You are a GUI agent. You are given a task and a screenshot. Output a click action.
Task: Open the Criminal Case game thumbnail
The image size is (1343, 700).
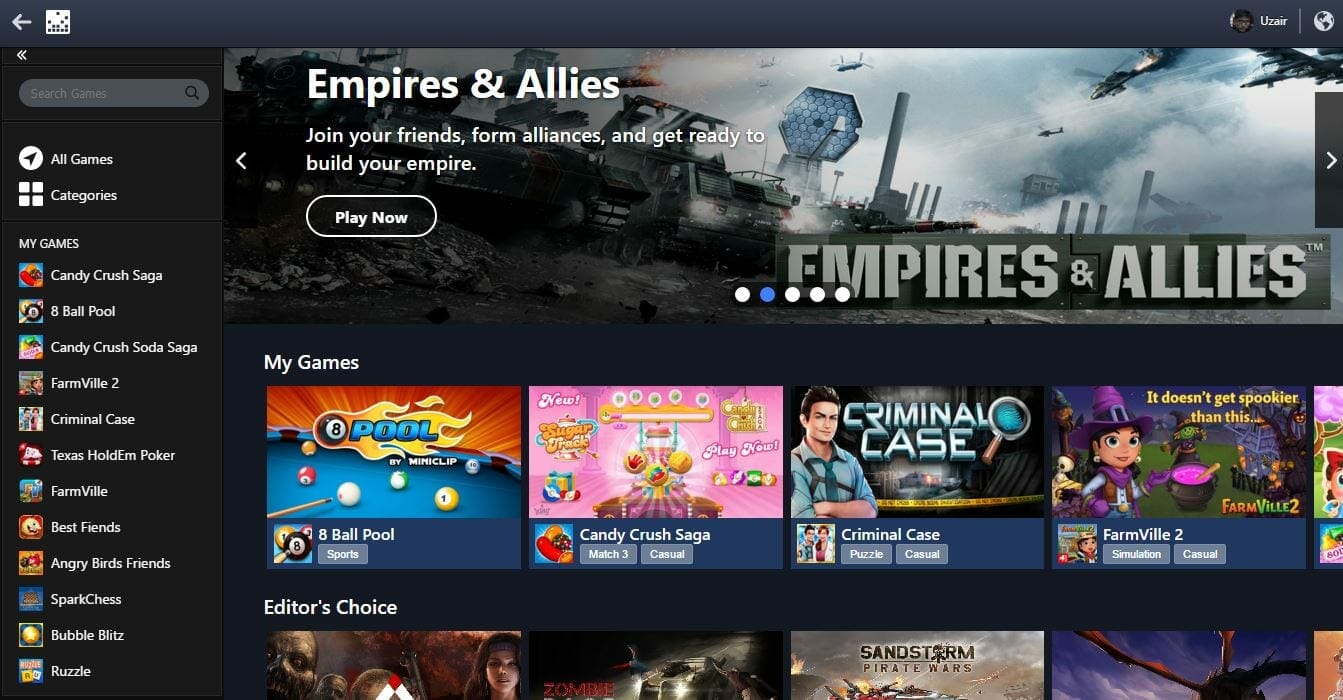917,452
